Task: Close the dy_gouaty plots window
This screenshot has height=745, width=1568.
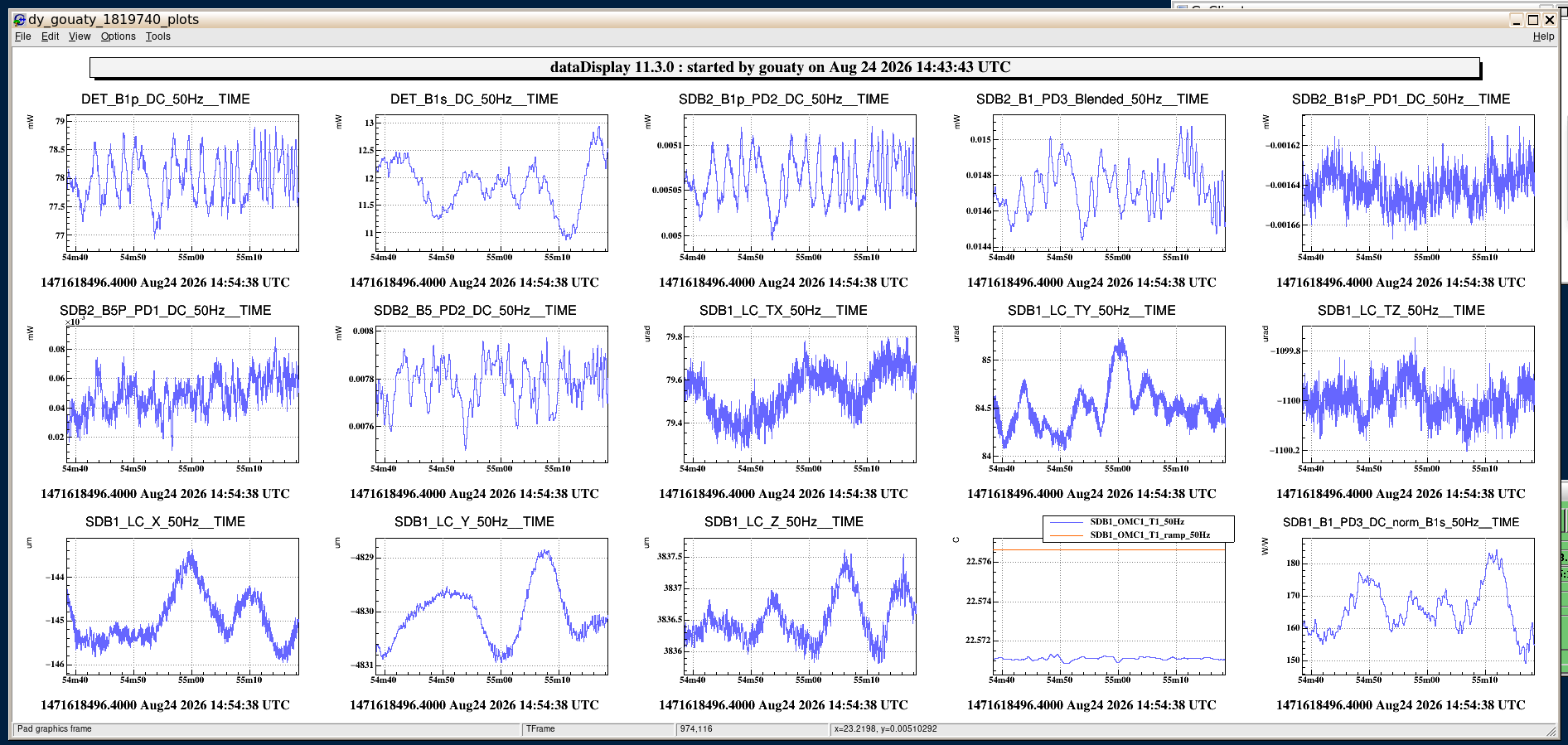Action: coord(1550,20)
